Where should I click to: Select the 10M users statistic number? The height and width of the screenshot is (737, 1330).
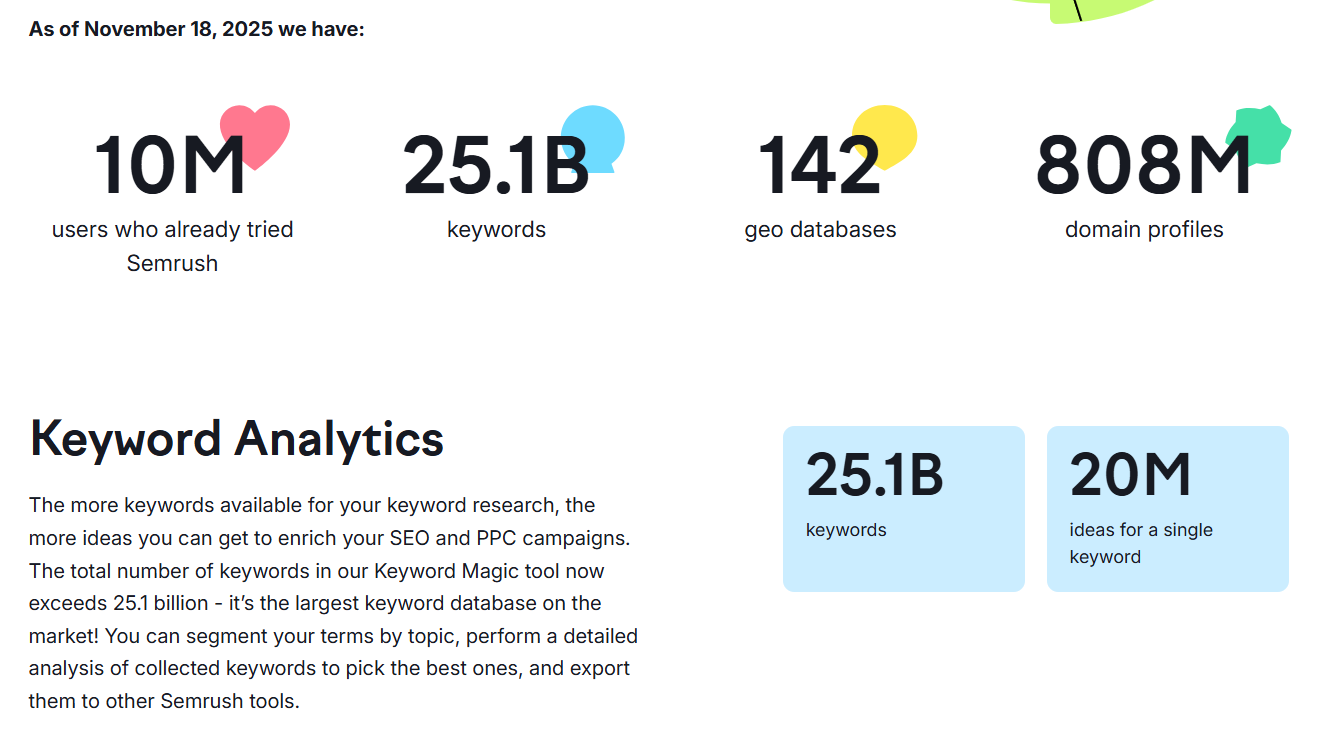point(169,167)
